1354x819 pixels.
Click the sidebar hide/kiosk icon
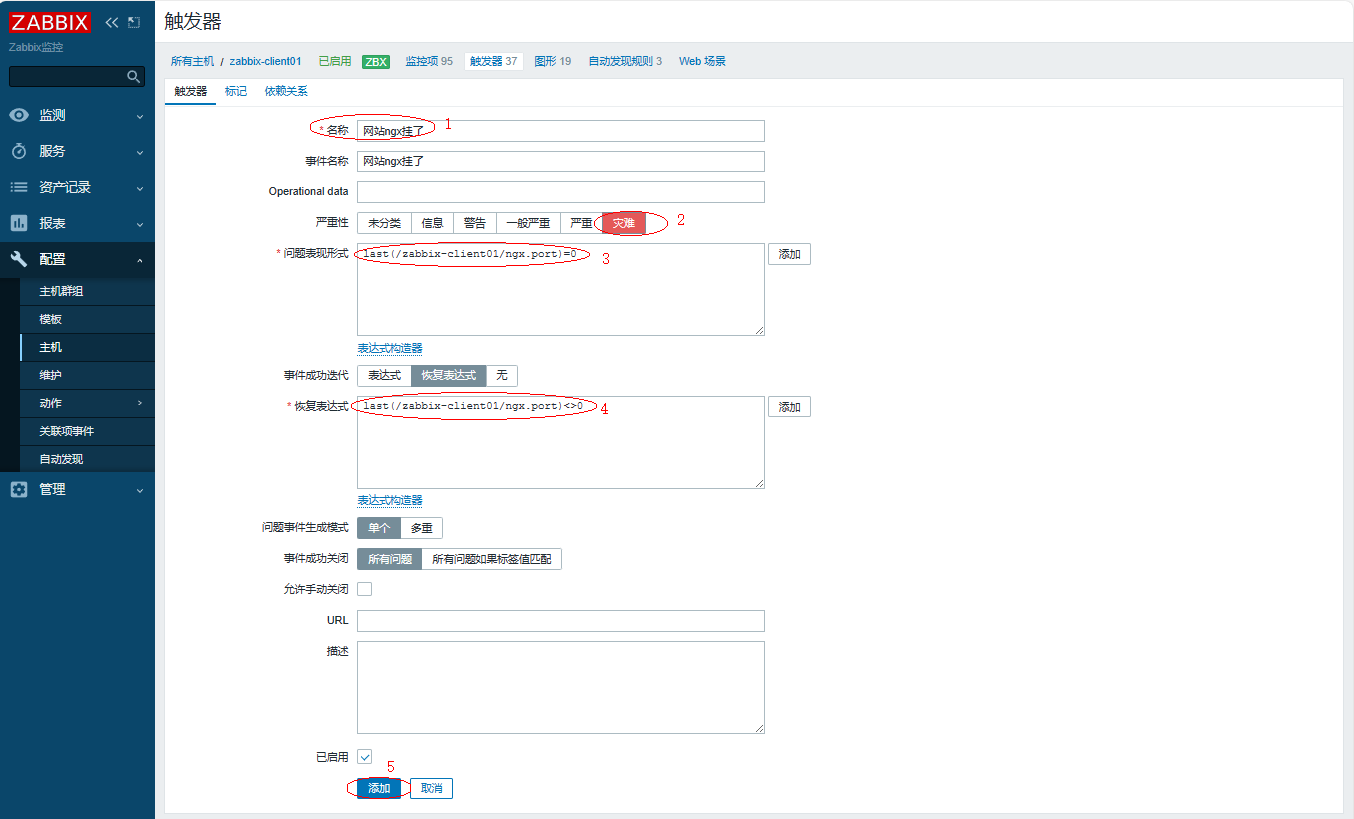[134, 22]
